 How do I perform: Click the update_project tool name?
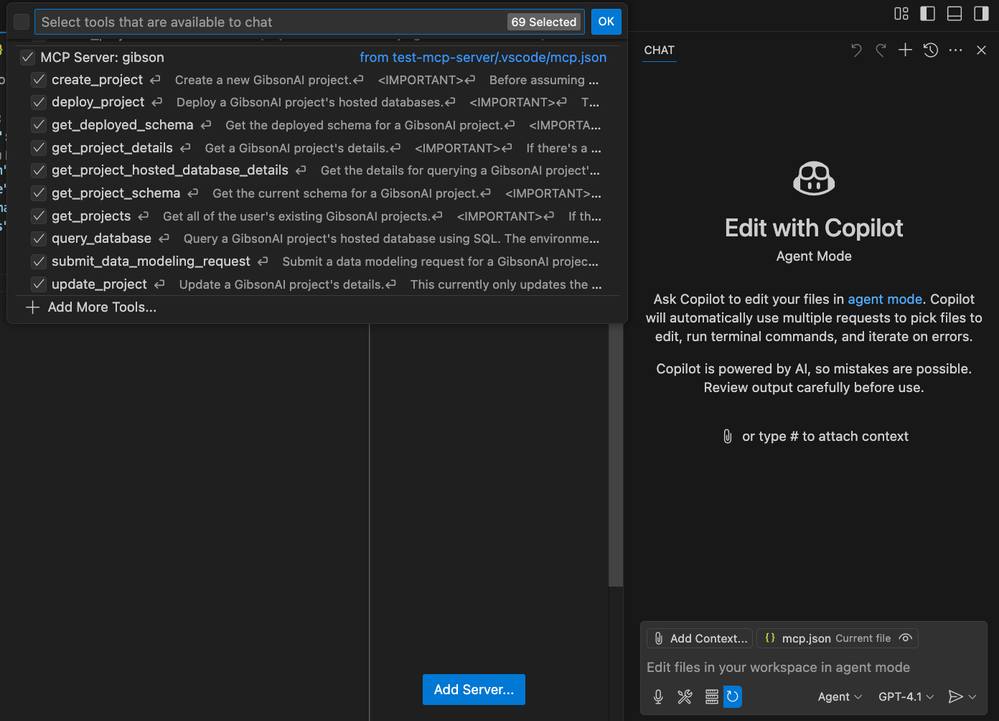99,284
